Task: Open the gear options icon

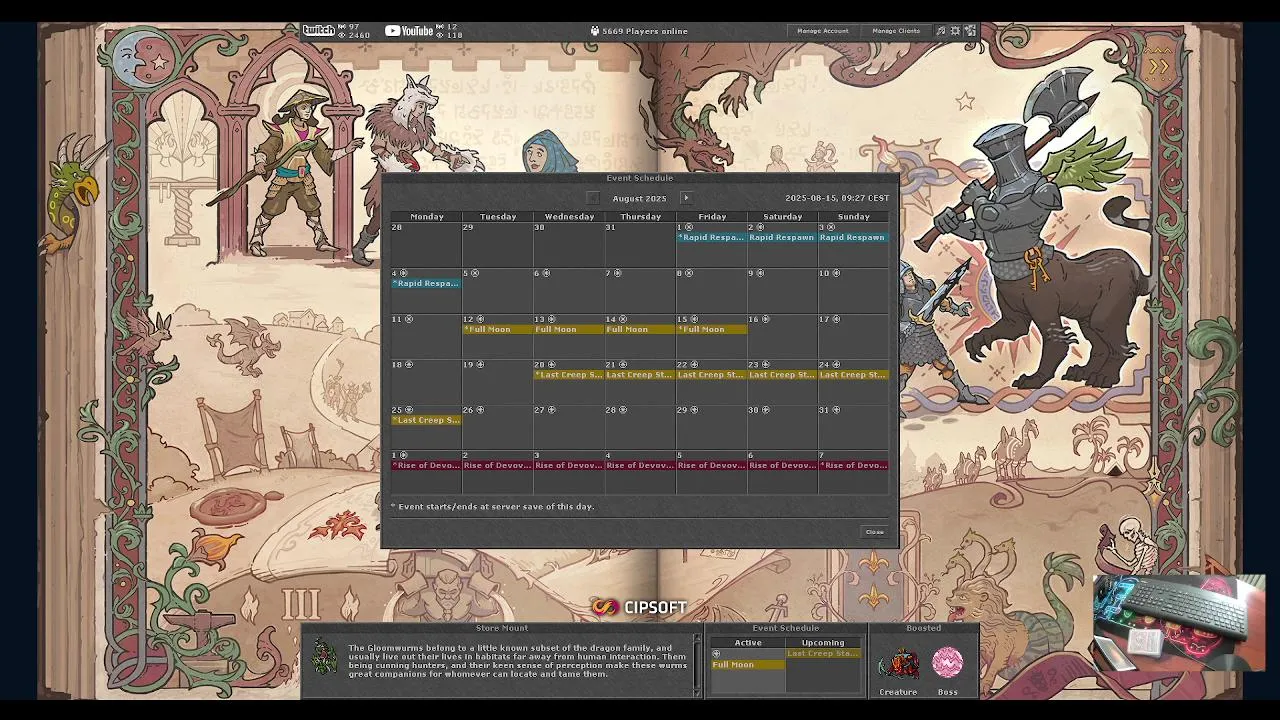Action: click(x=955, y=31)
